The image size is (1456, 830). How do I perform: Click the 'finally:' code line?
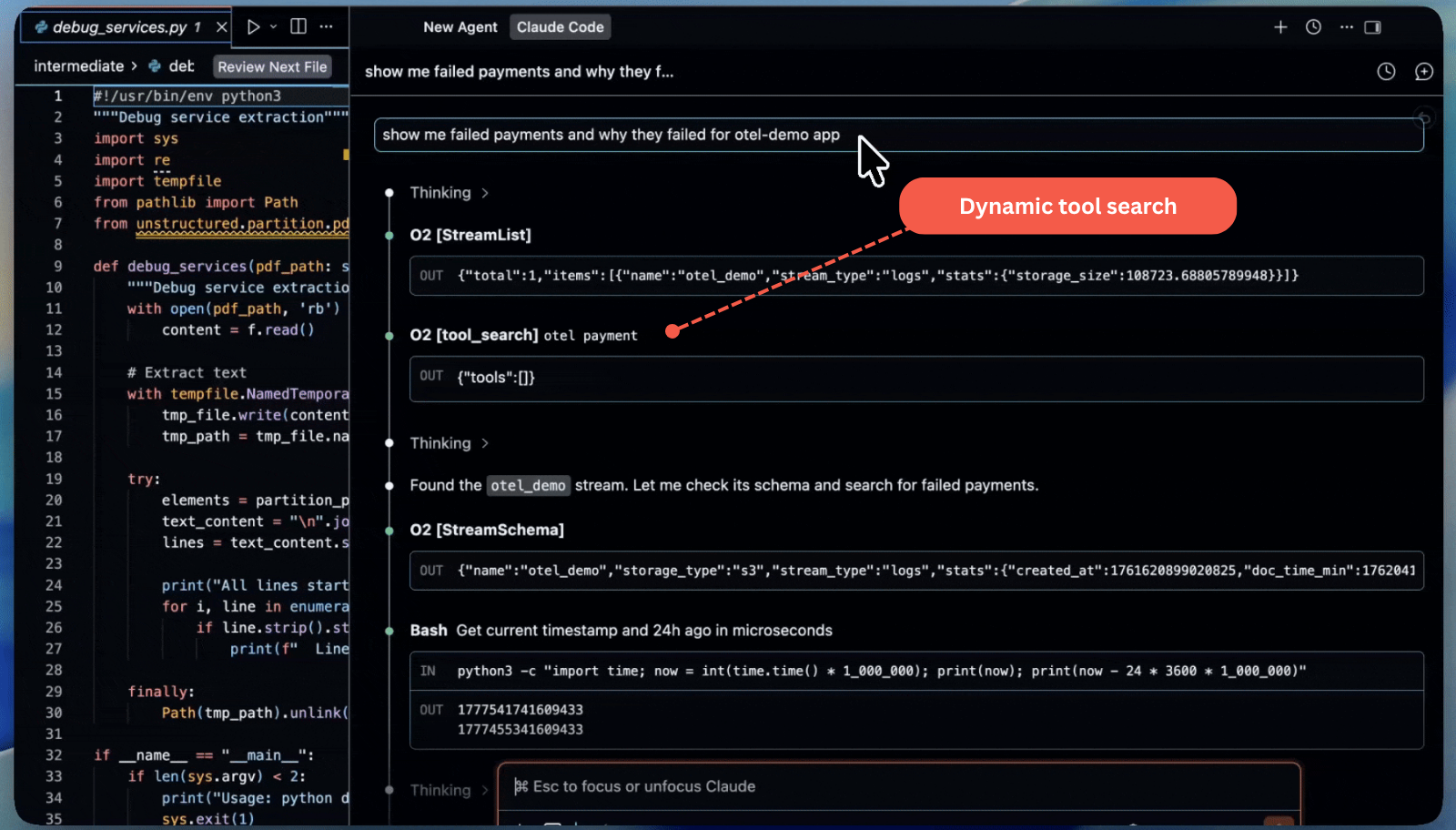161,692
